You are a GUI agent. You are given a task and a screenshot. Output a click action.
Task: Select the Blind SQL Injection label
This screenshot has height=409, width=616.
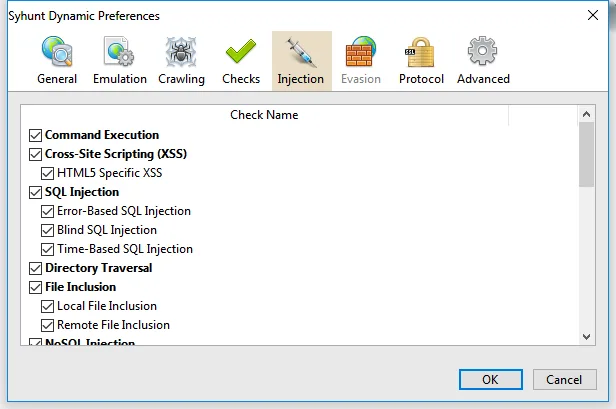click(107, 230)
